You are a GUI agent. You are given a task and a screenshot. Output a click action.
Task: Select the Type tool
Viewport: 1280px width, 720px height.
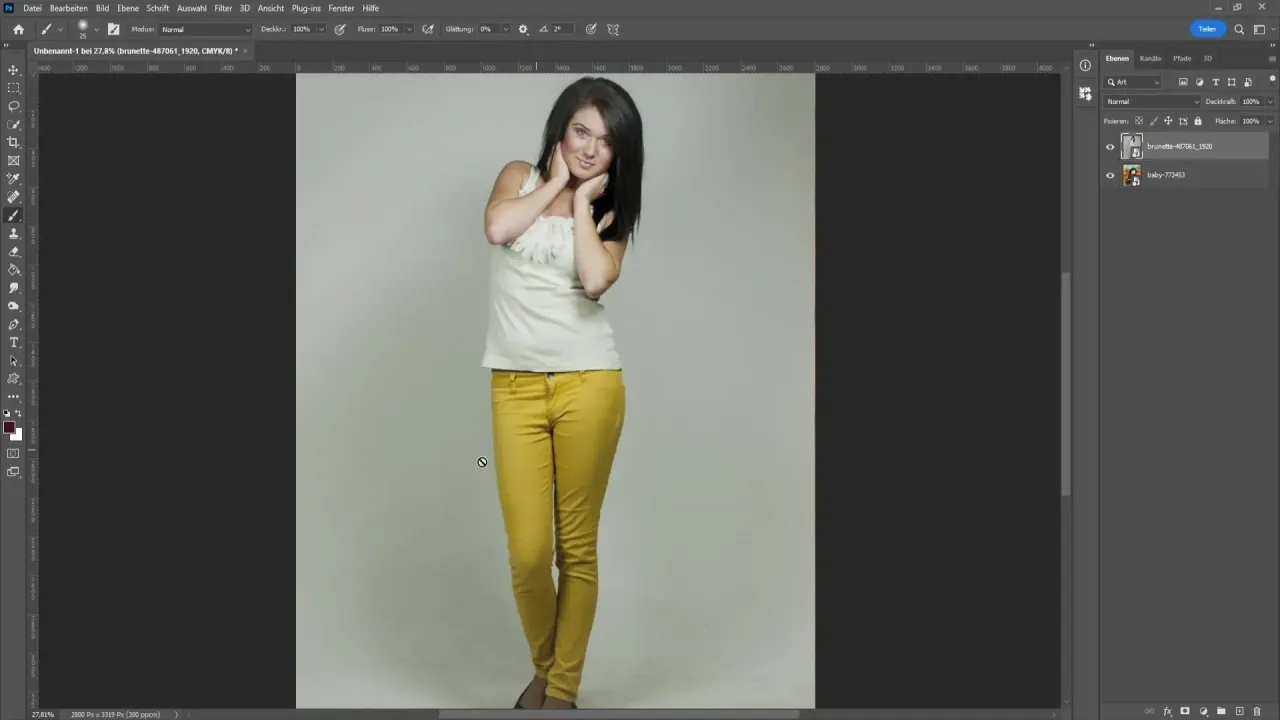coord(14,343)
